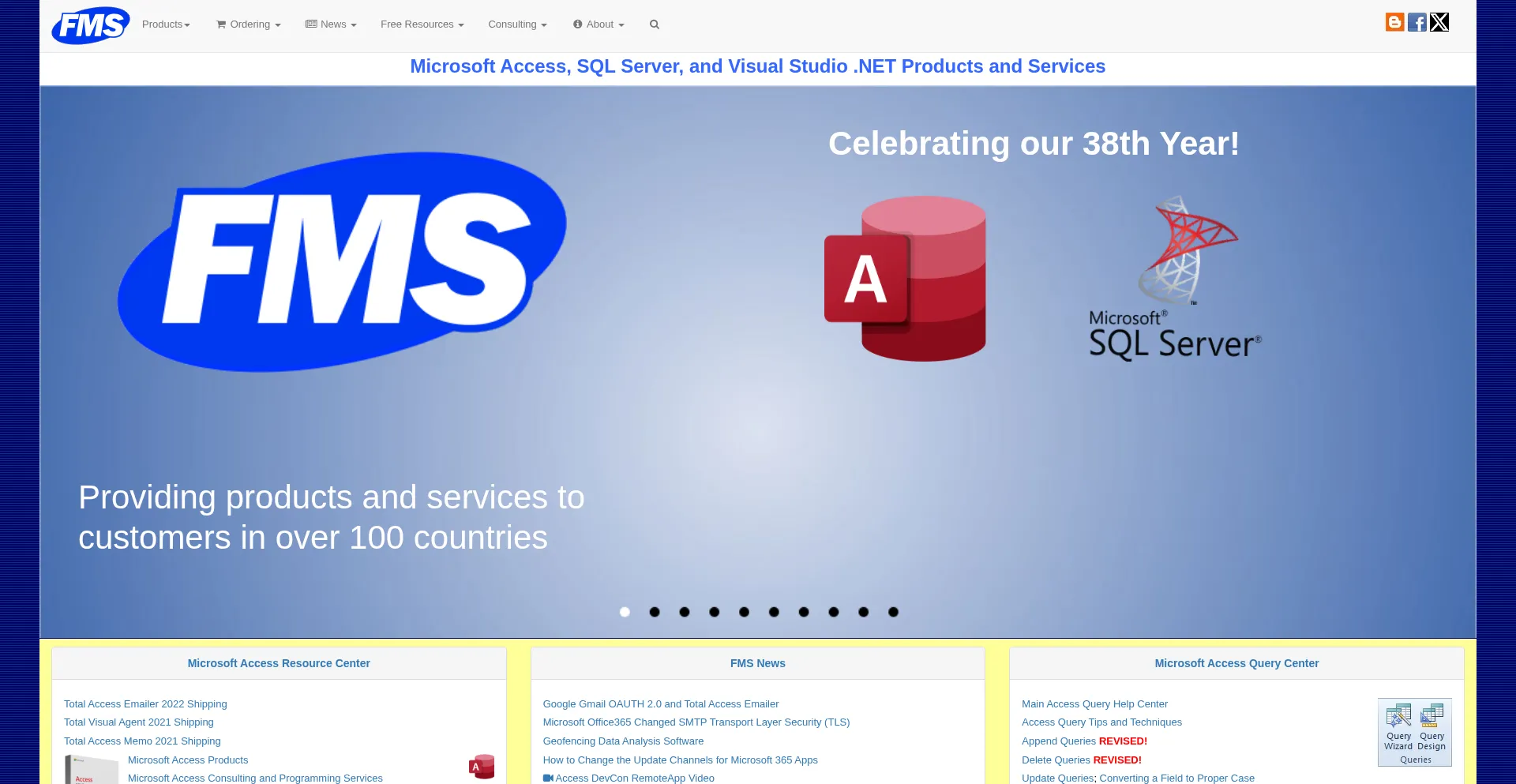Screen dimensions: 1516x784
Task: Expand the Products dropdown menu
Action: pos(166,24)
